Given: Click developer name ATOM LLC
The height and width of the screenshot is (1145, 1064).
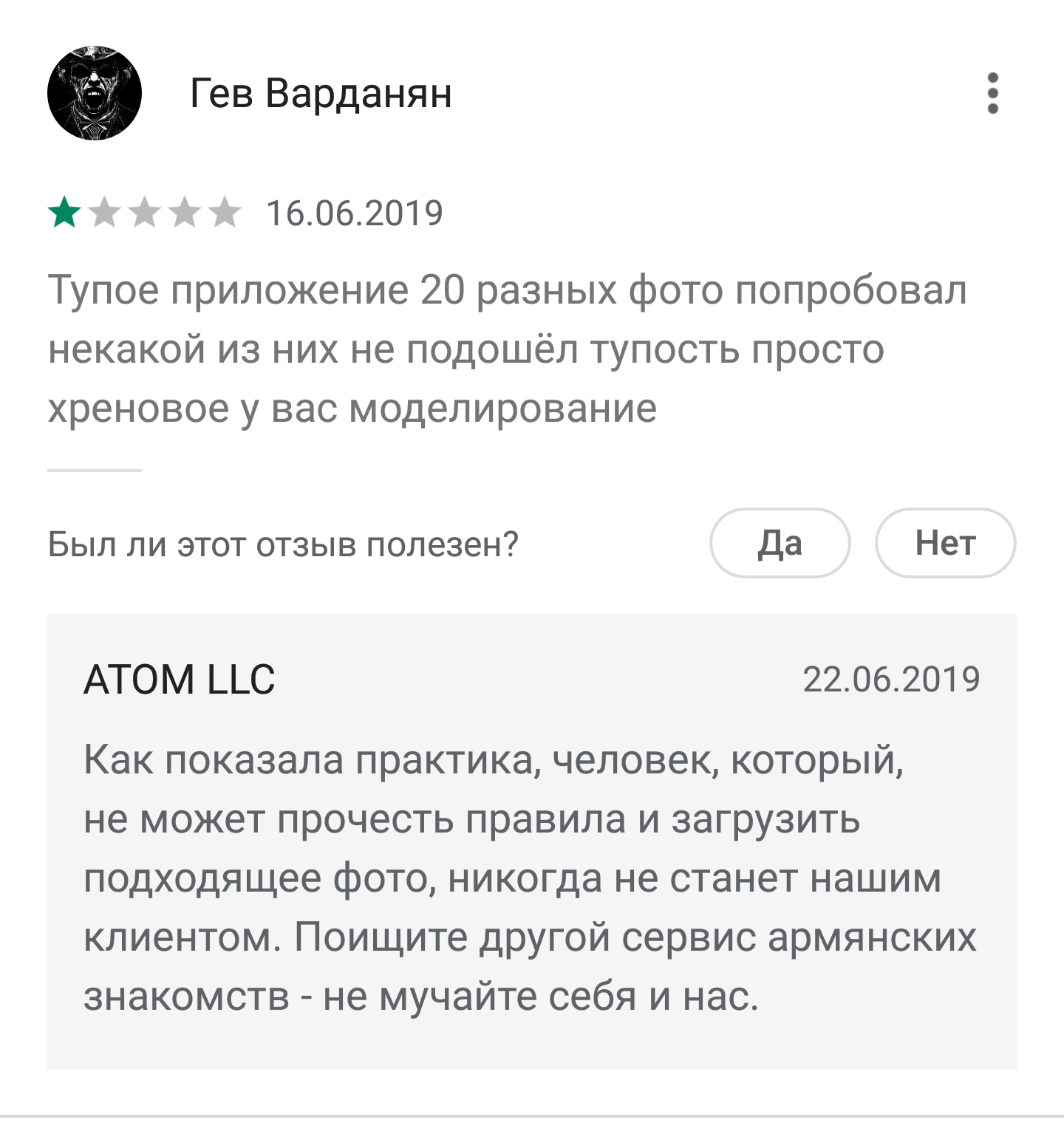Looking at the screenshot, I should [179, 680].
